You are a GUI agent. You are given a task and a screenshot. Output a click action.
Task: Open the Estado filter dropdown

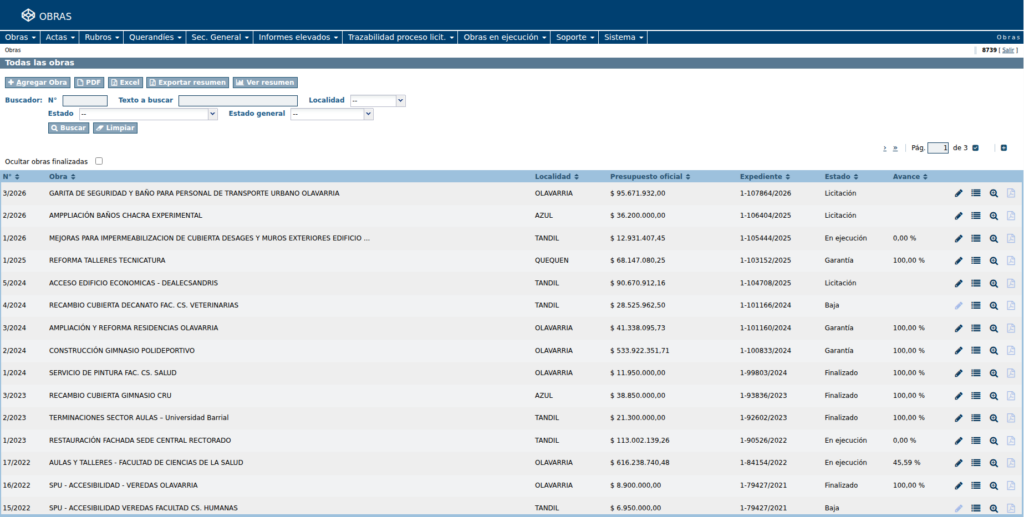point(148,114)
